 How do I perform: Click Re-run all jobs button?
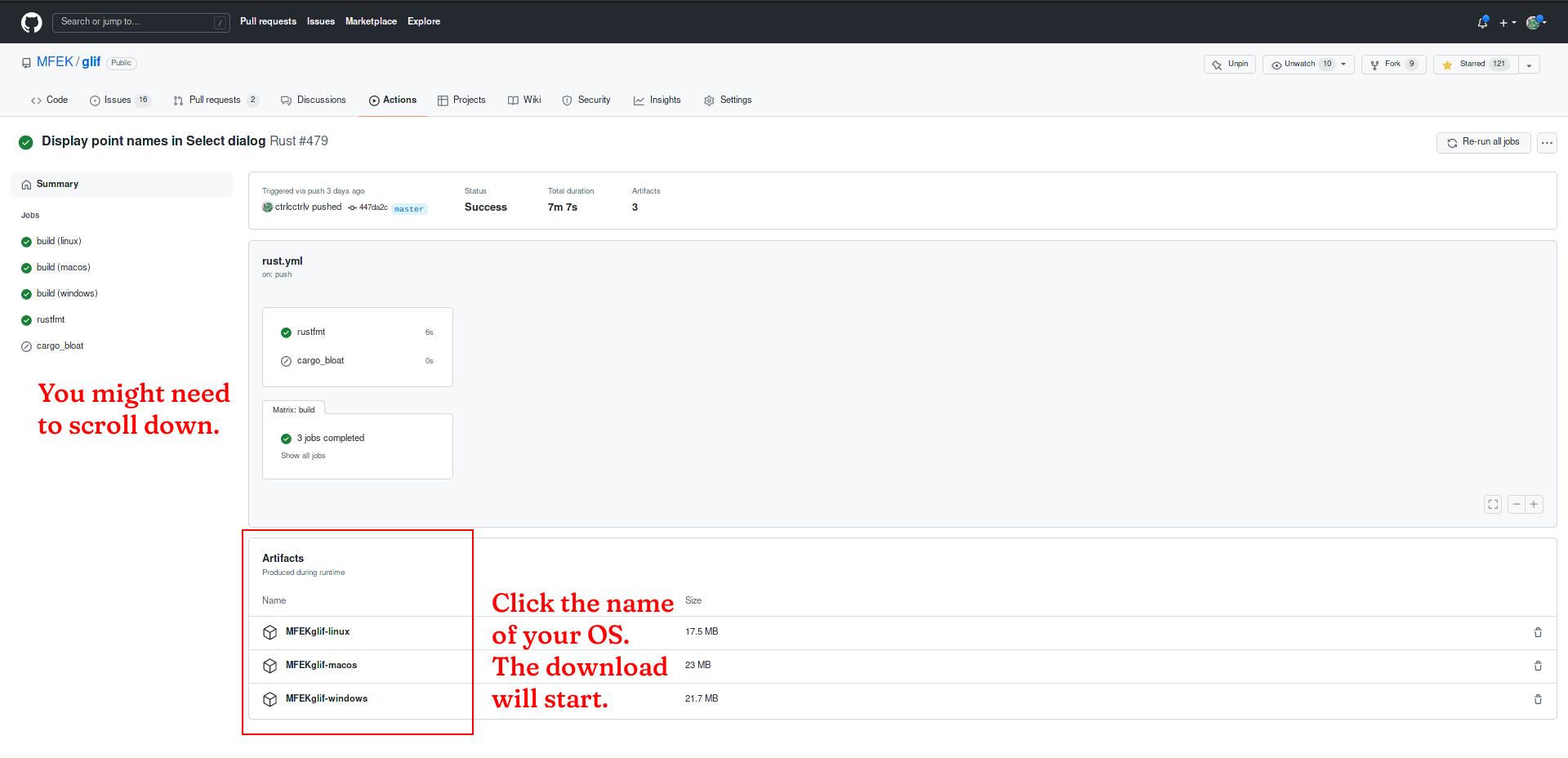pyautogui.click(x=1483, y=142)
